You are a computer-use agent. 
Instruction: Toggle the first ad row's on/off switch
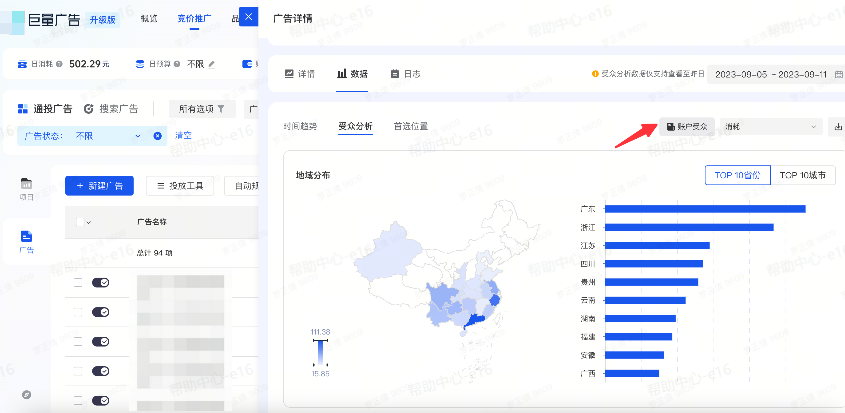pyautogui.click(x=101, y=282)
